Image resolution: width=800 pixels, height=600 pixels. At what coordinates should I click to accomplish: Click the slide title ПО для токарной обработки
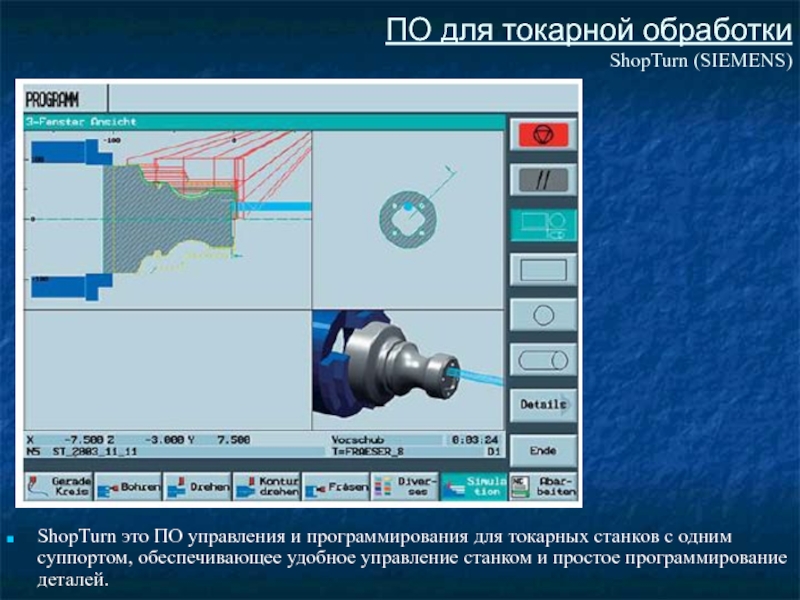[x=588, y=30]
